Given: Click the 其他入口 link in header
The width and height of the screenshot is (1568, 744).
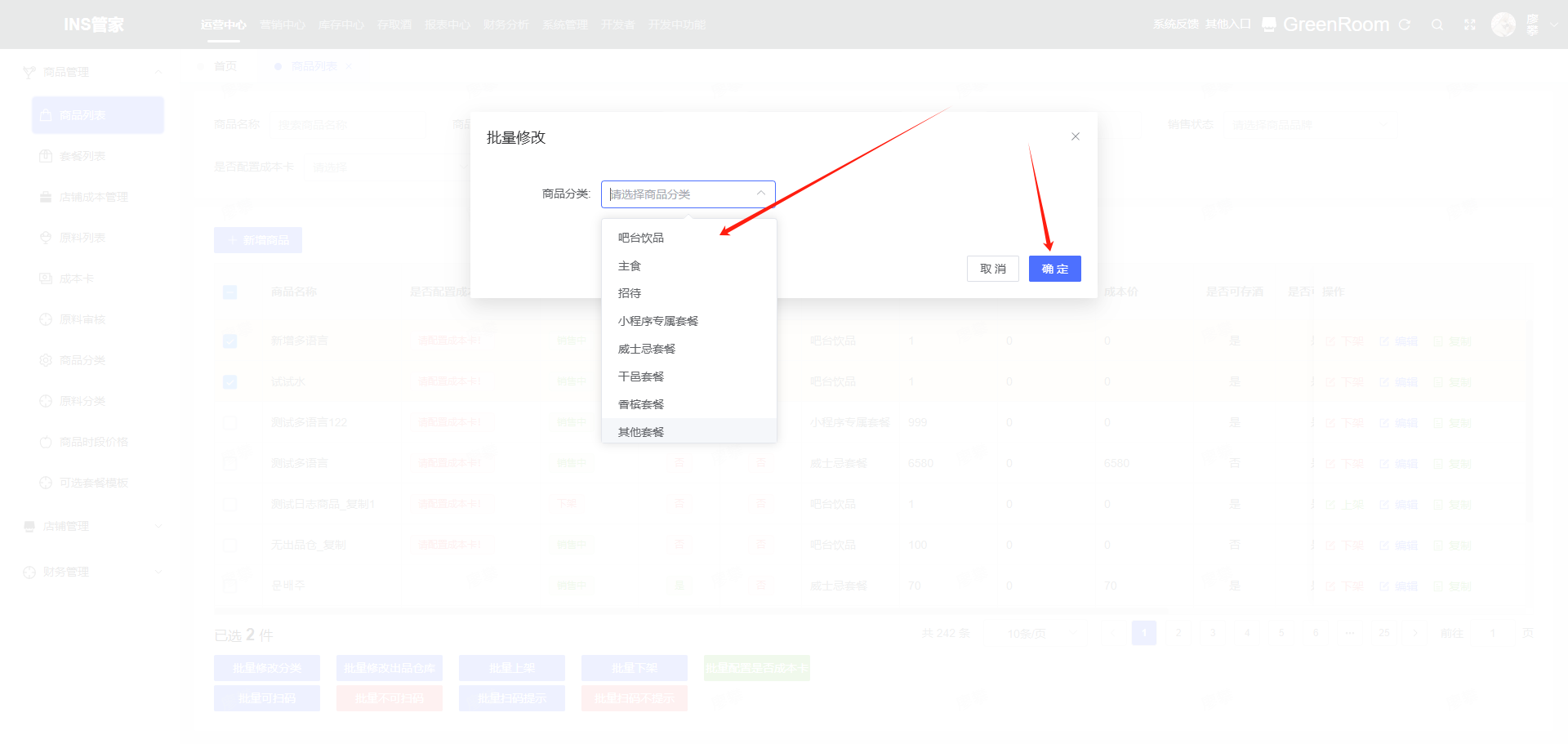Looking at the screenshot, I should coord(1228,25).
